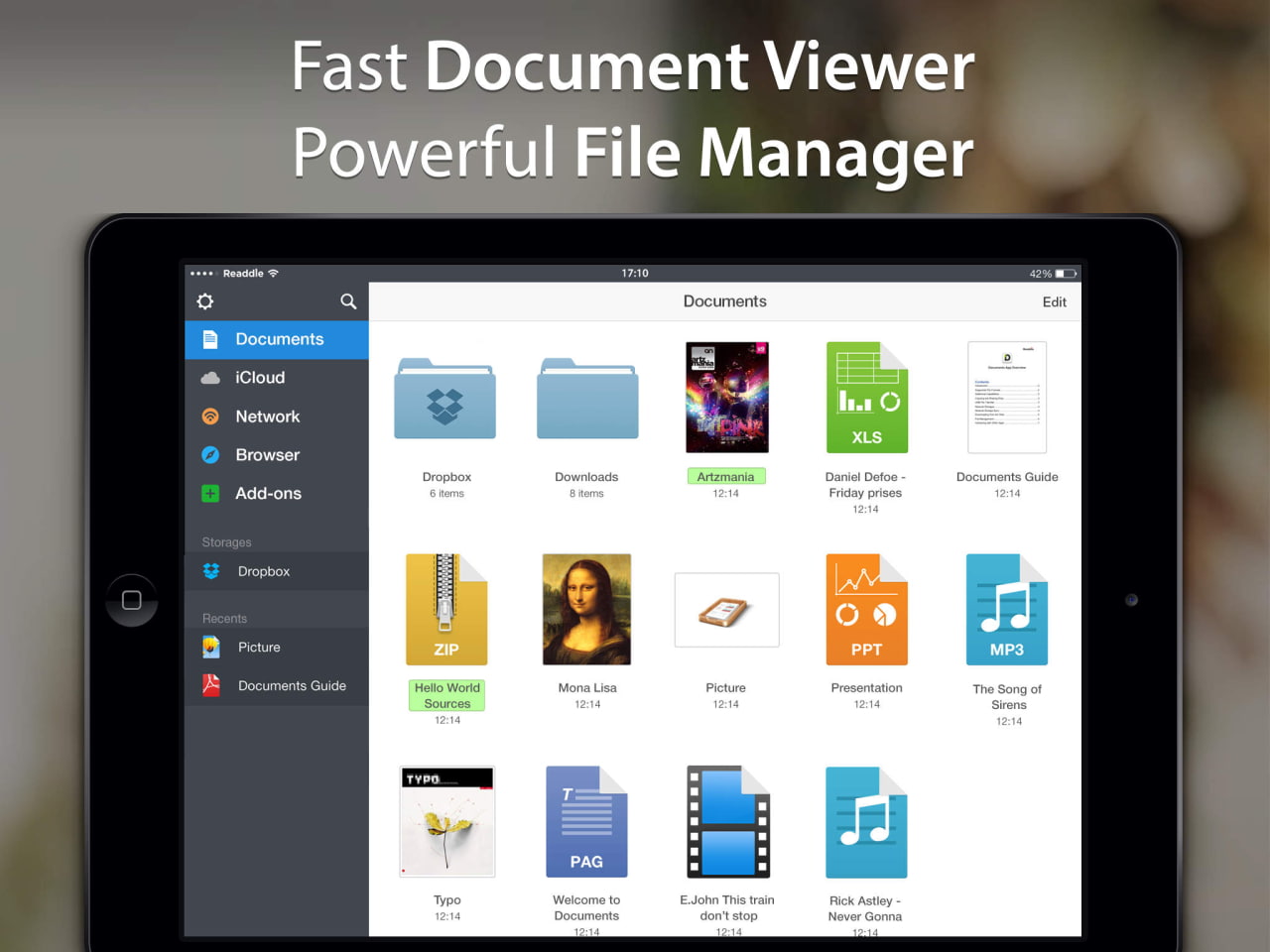Viewport: 1270px width, 952px height.
Task: Open the Presentation PPT file
Action: 866,610
